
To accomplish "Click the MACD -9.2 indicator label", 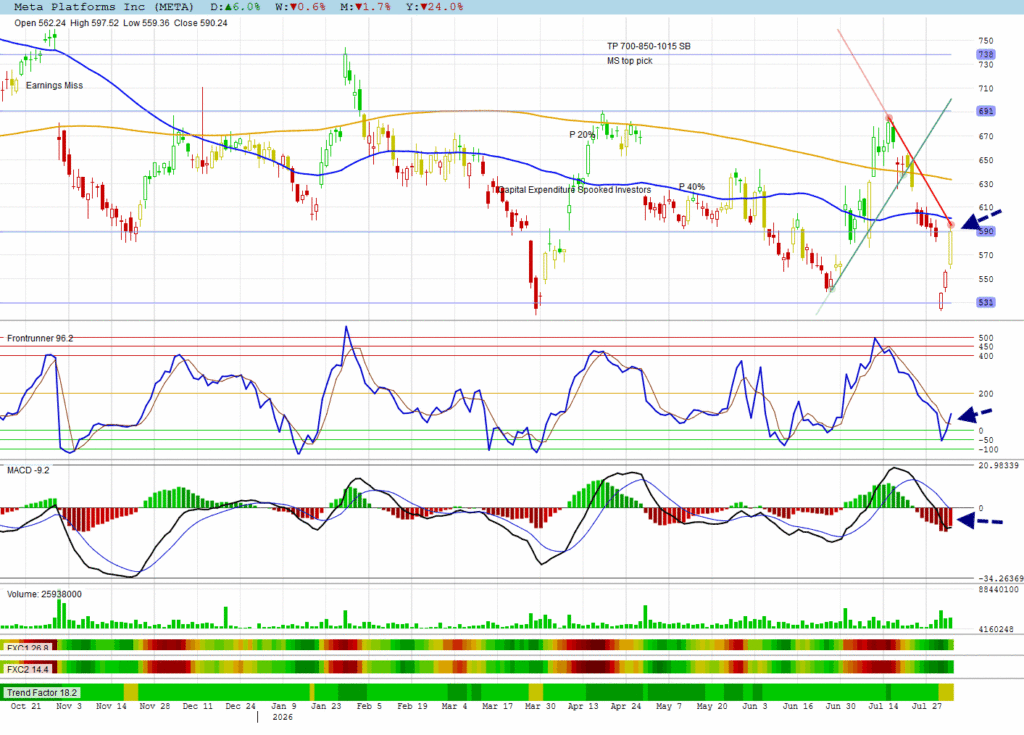I will [28, 470].
